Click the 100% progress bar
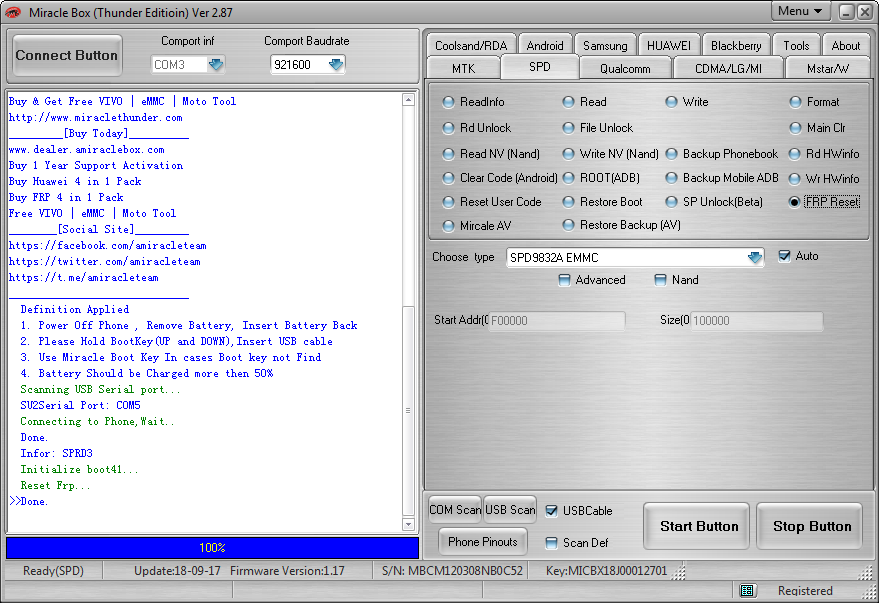Viewport: 879px width, 603px height. (x=212, y=548)
